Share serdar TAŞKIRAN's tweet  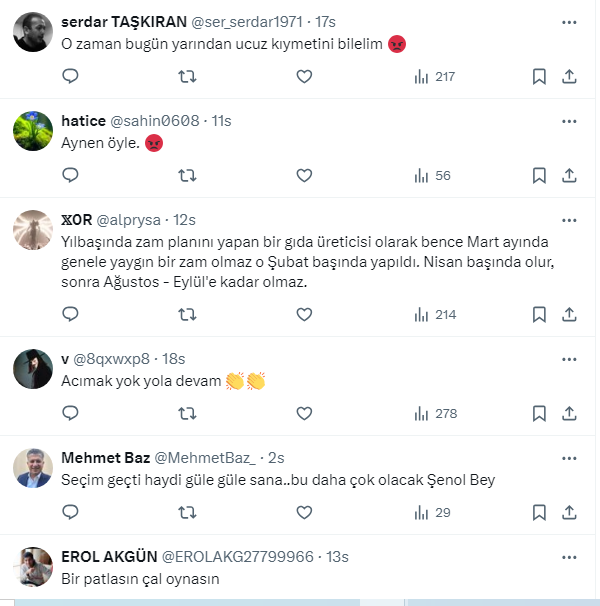(x=568, y=76)
